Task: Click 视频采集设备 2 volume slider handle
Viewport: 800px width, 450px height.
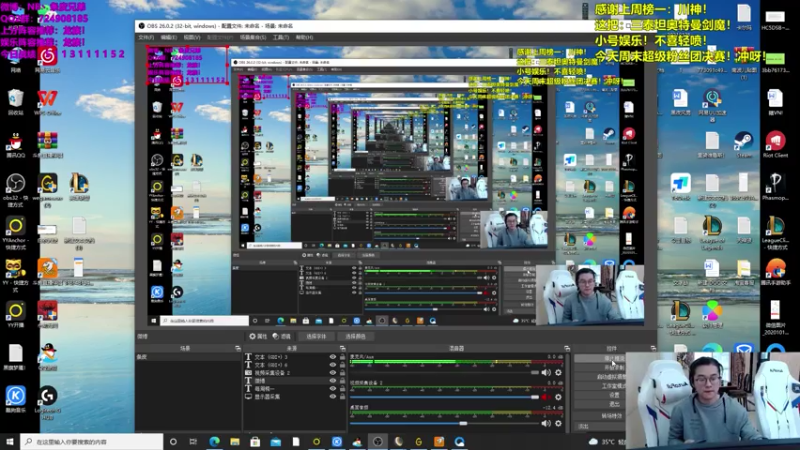Action: coord(534,397)
